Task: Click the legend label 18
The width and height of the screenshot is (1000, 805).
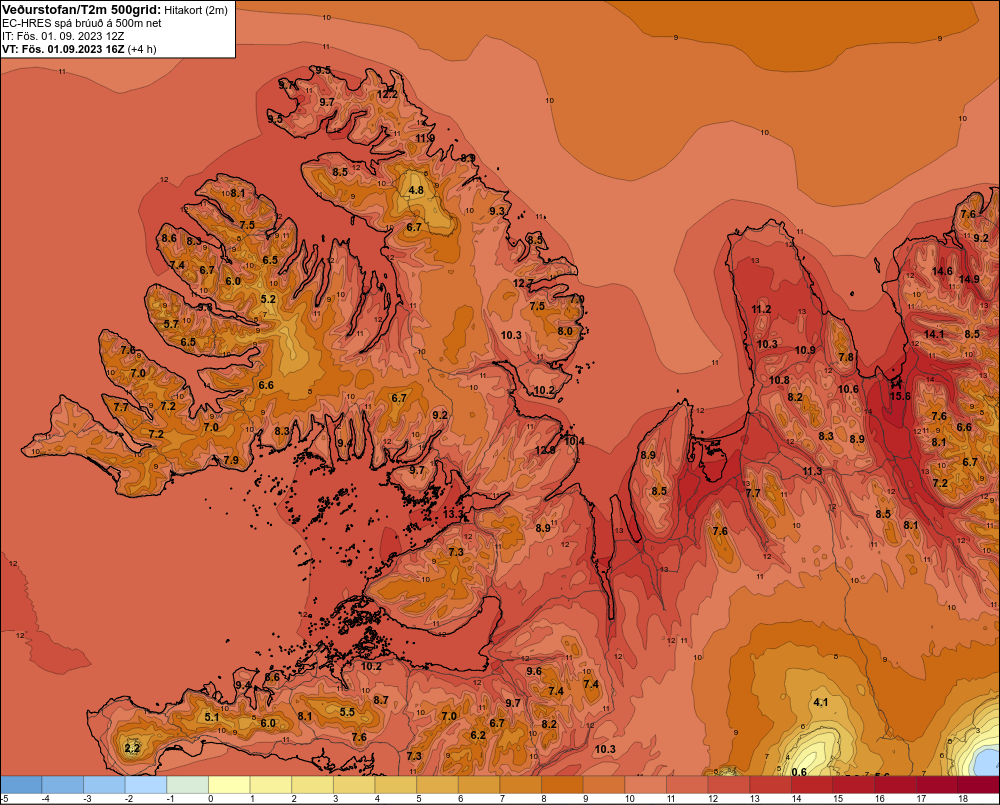Action: click(x=963, y=799)
